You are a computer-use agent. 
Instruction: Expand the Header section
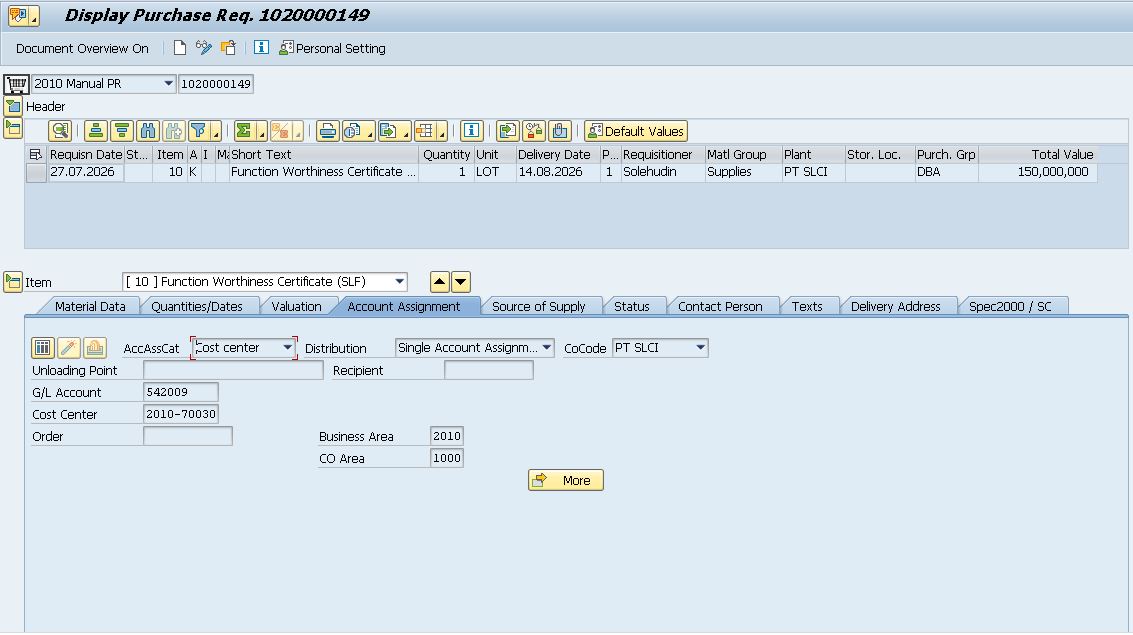(13, 107)
